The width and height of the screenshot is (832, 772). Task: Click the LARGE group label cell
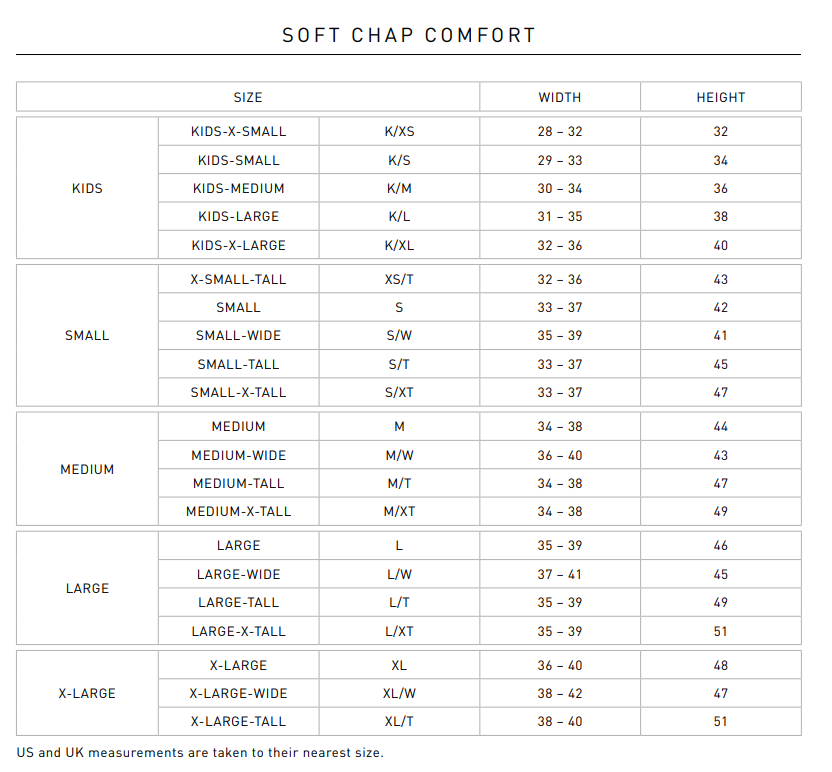88,588
